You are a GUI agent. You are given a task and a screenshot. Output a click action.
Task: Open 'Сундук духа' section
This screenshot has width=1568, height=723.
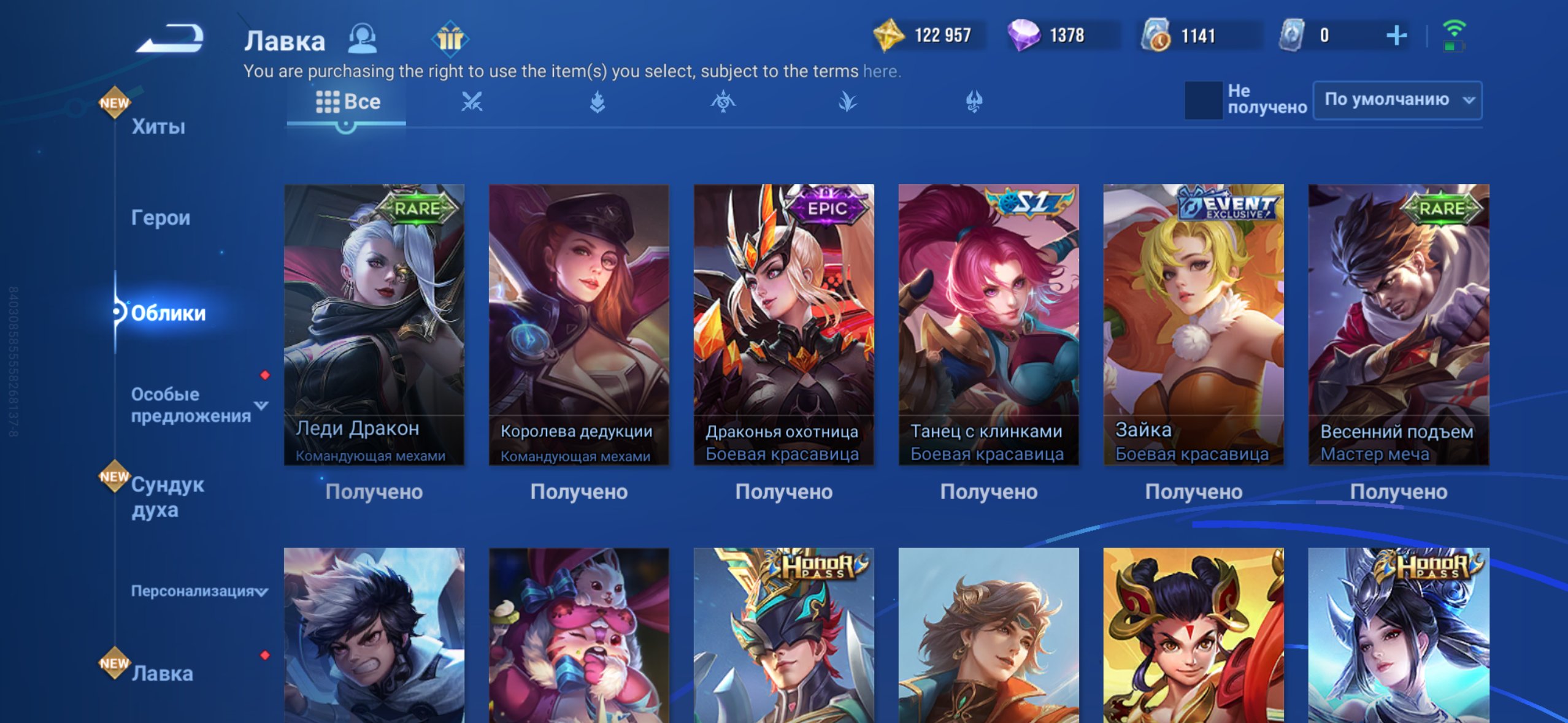coord(167,497)
